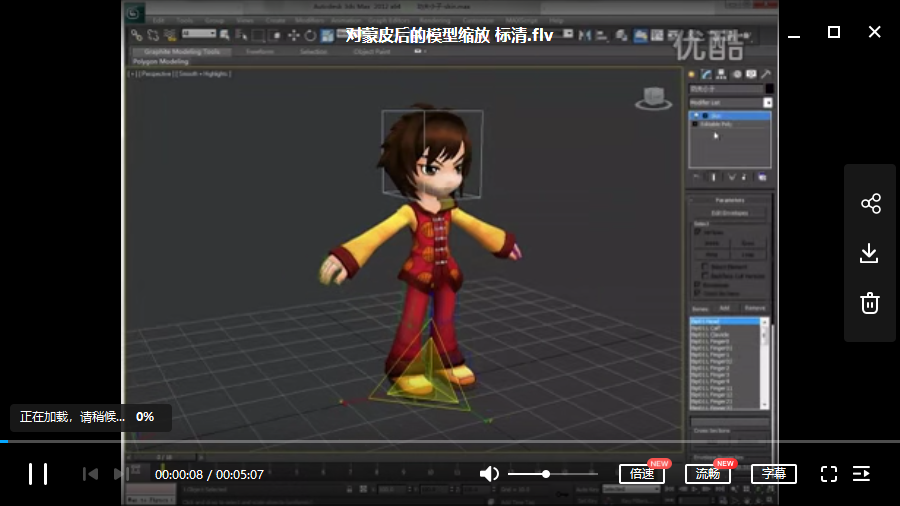900x506 pixels.
Task: Click the video title 对蒙皮后的模型缩放 标清.flv
Action: [449, 35]
